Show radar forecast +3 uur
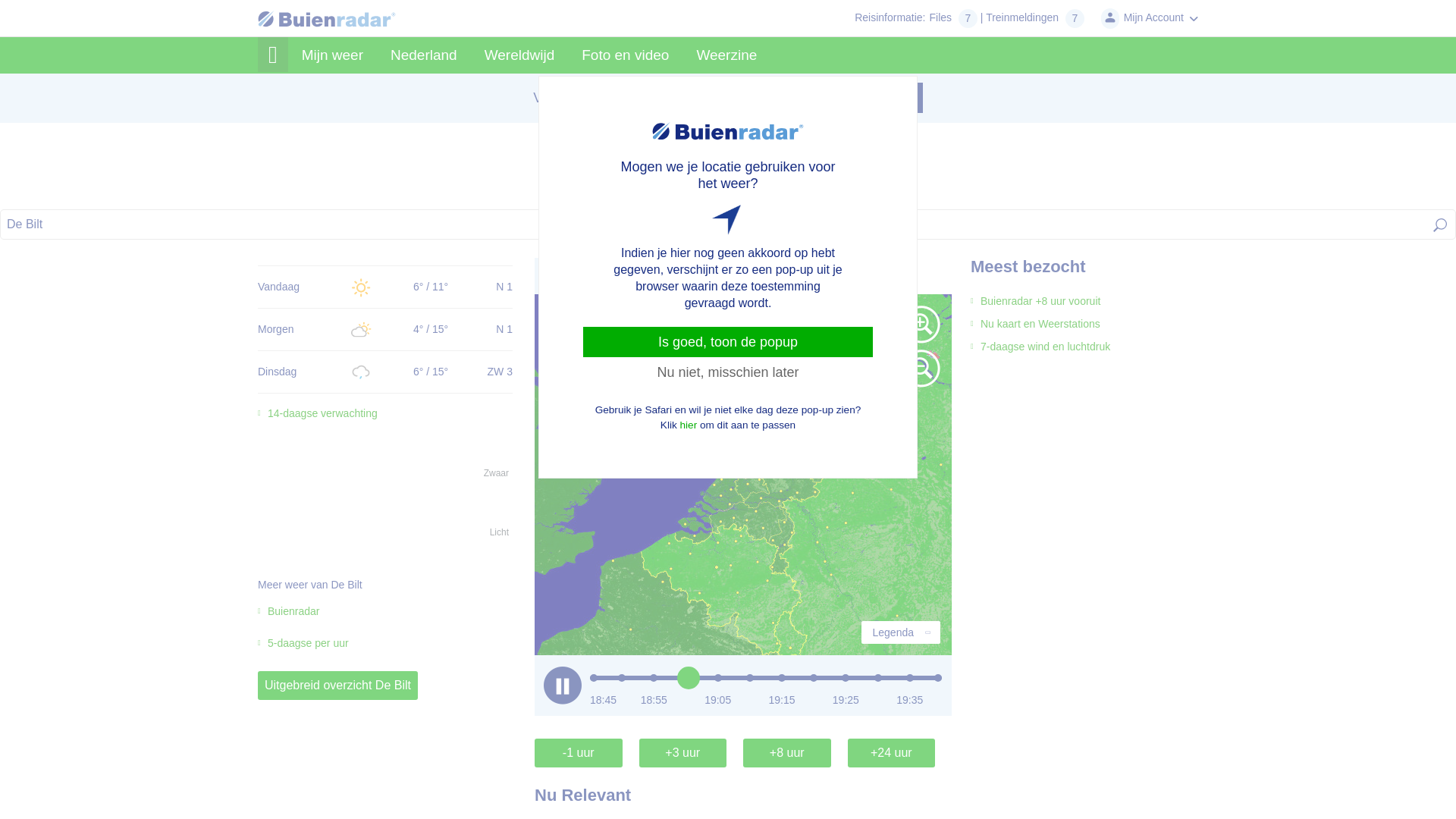This screenshot has height=819, width=1456. (682, 753)
